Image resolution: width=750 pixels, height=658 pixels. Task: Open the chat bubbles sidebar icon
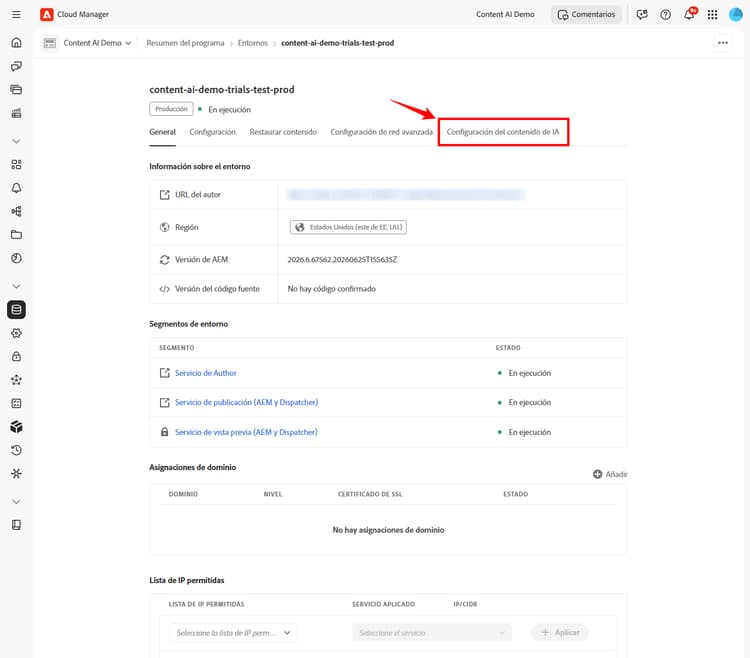pos(16,66)
